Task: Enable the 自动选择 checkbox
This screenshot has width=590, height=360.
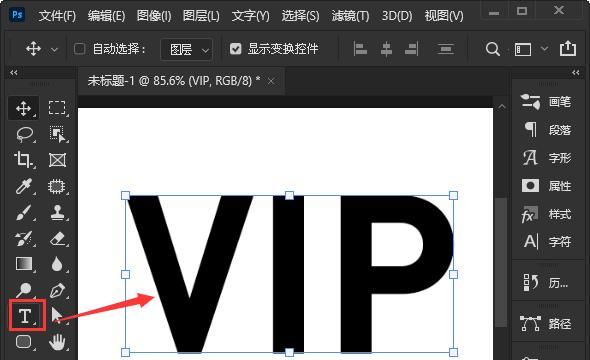Action: pos(79,49)
